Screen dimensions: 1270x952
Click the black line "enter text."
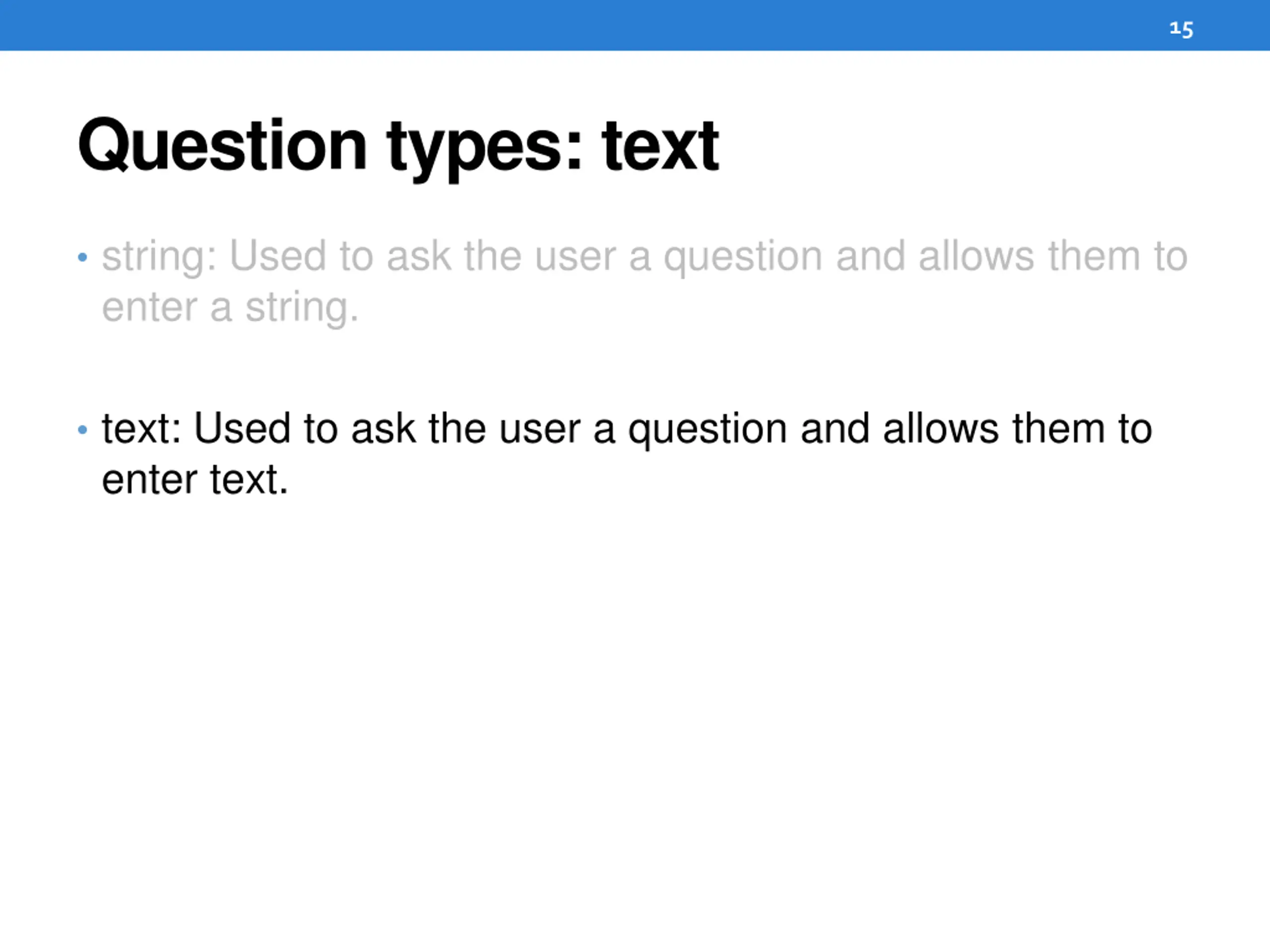pos(194,480)
